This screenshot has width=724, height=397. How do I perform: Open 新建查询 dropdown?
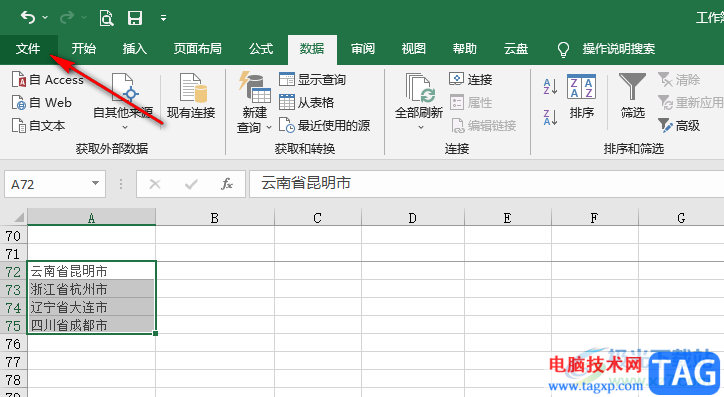click(x=254, y=102)
